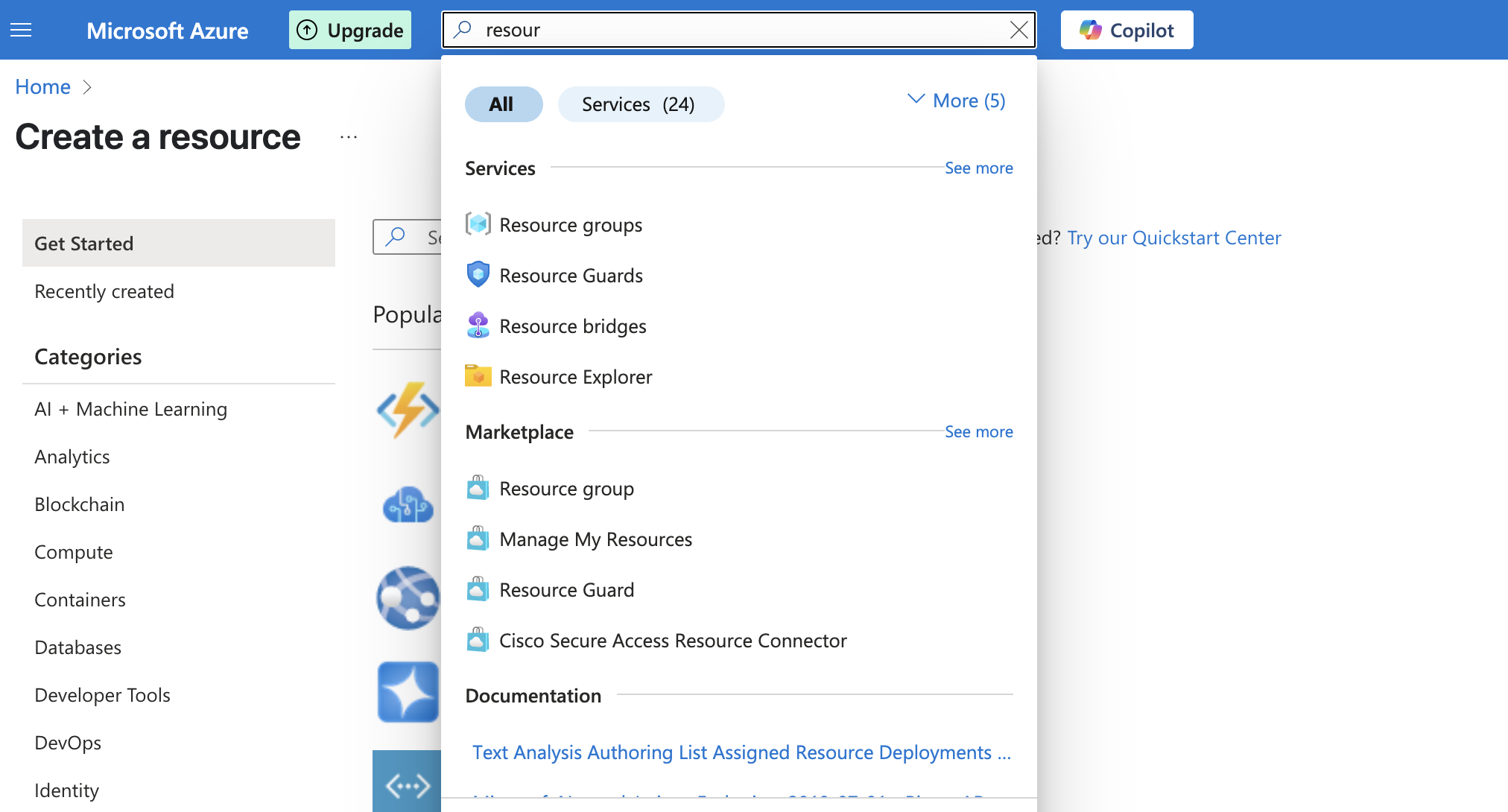This screenshot has height=812, width=1508.
Task: Open the blue cloud brain service icon
Action: click(x=408, y=505)
